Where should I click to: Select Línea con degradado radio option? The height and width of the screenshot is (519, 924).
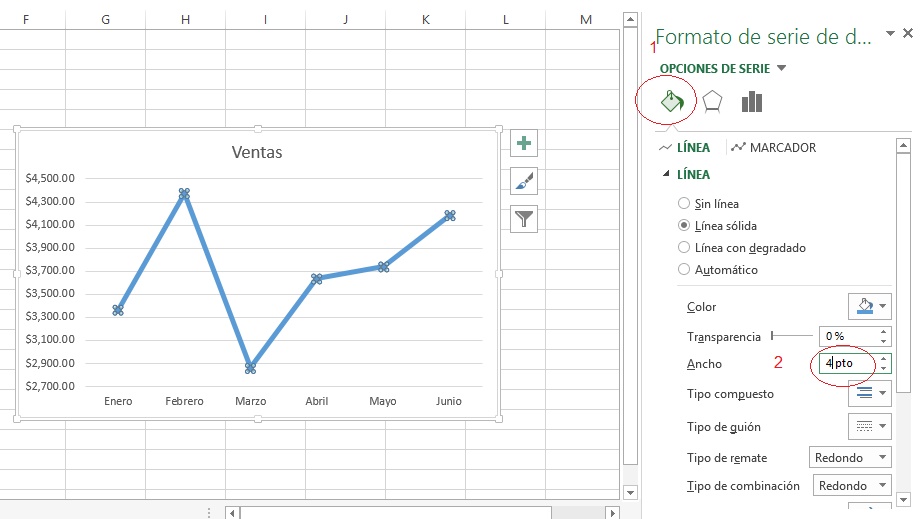click(684, 247)
